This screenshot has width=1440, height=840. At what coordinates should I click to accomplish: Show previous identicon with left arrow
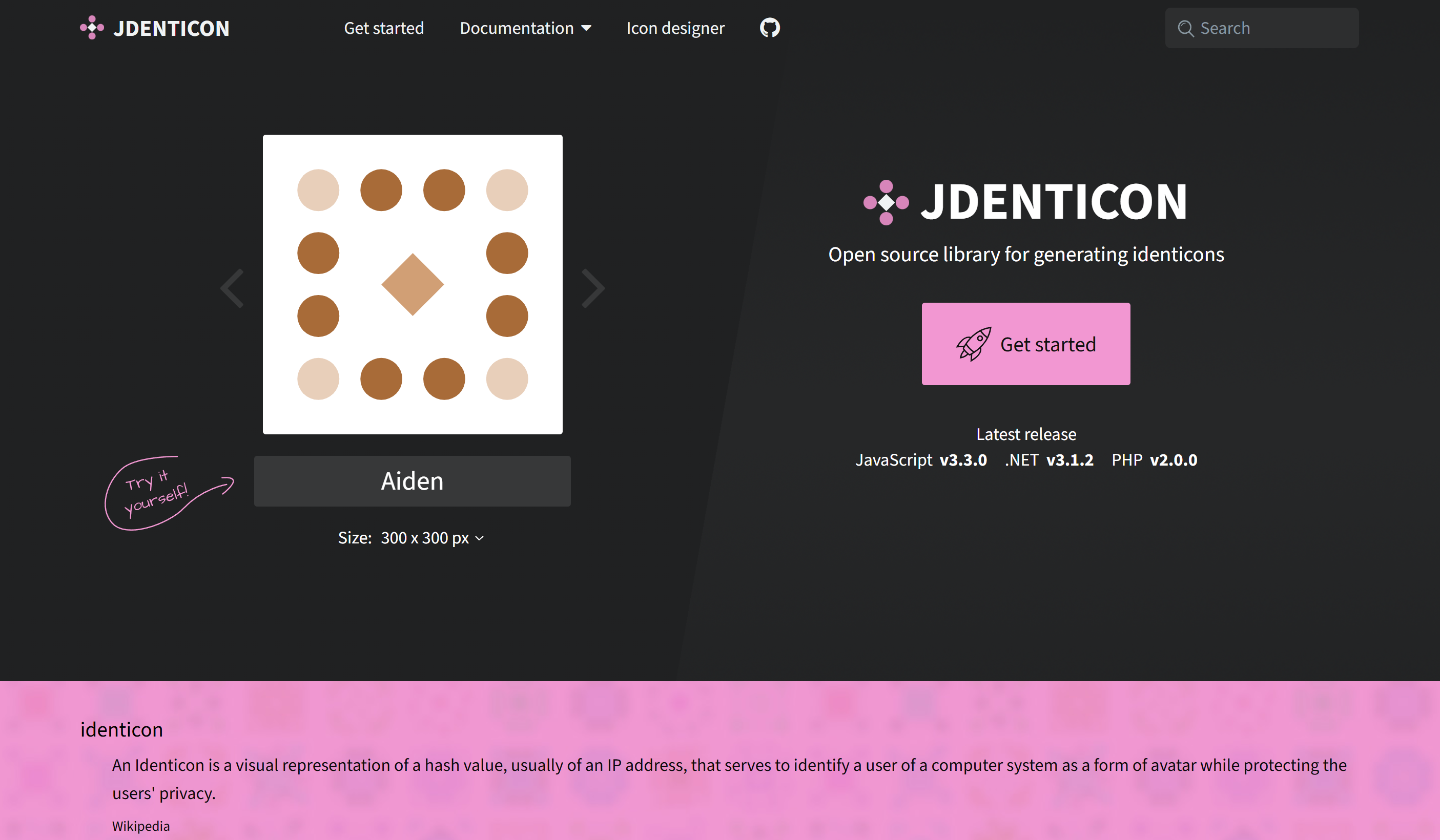pyautogui.click(x=233, y=288)
